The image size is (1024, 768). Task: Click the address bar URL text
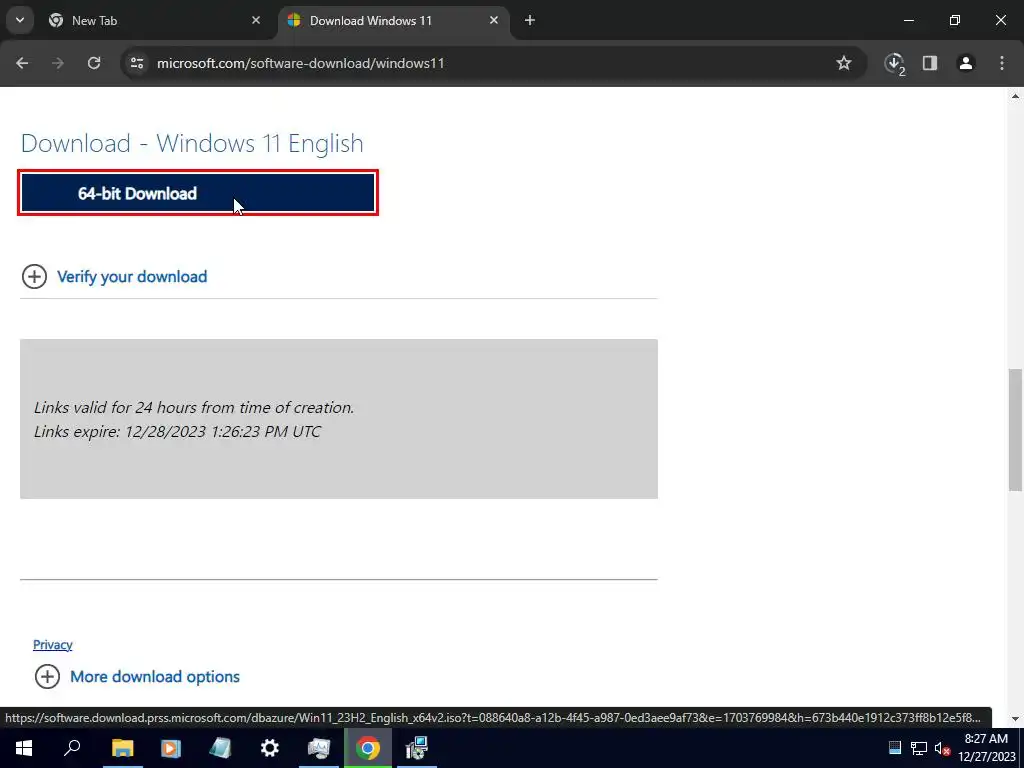click(x=300, y=63)
